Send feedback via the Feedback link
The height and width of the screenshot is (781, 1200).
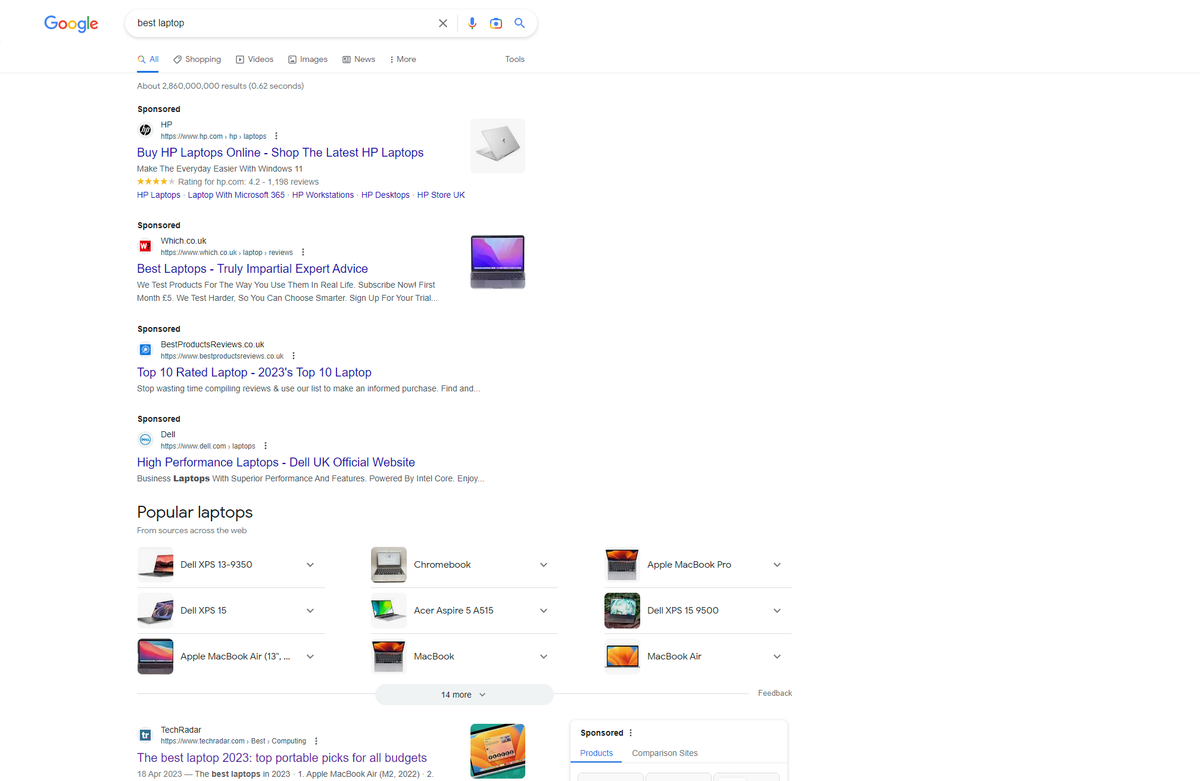pos(774,692)
